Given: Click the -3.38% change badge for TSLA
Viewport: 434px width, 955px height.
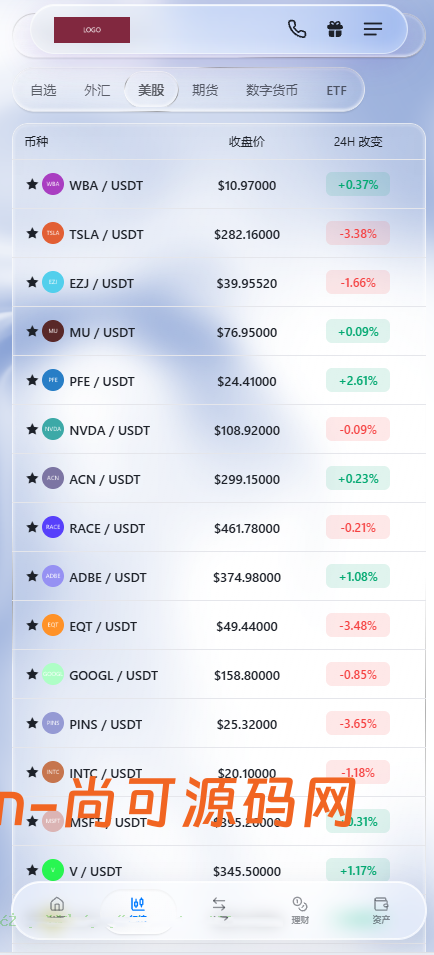Looking at the screenshot, I should [x=358, y=233].
